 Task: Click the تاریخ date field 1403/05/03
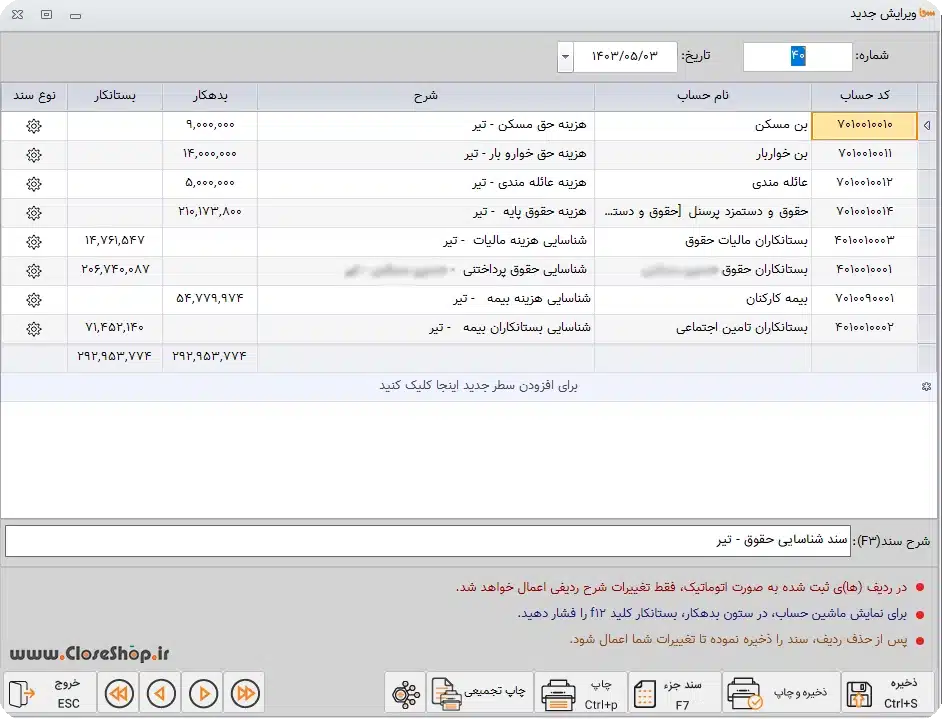(x=625, y=56)
